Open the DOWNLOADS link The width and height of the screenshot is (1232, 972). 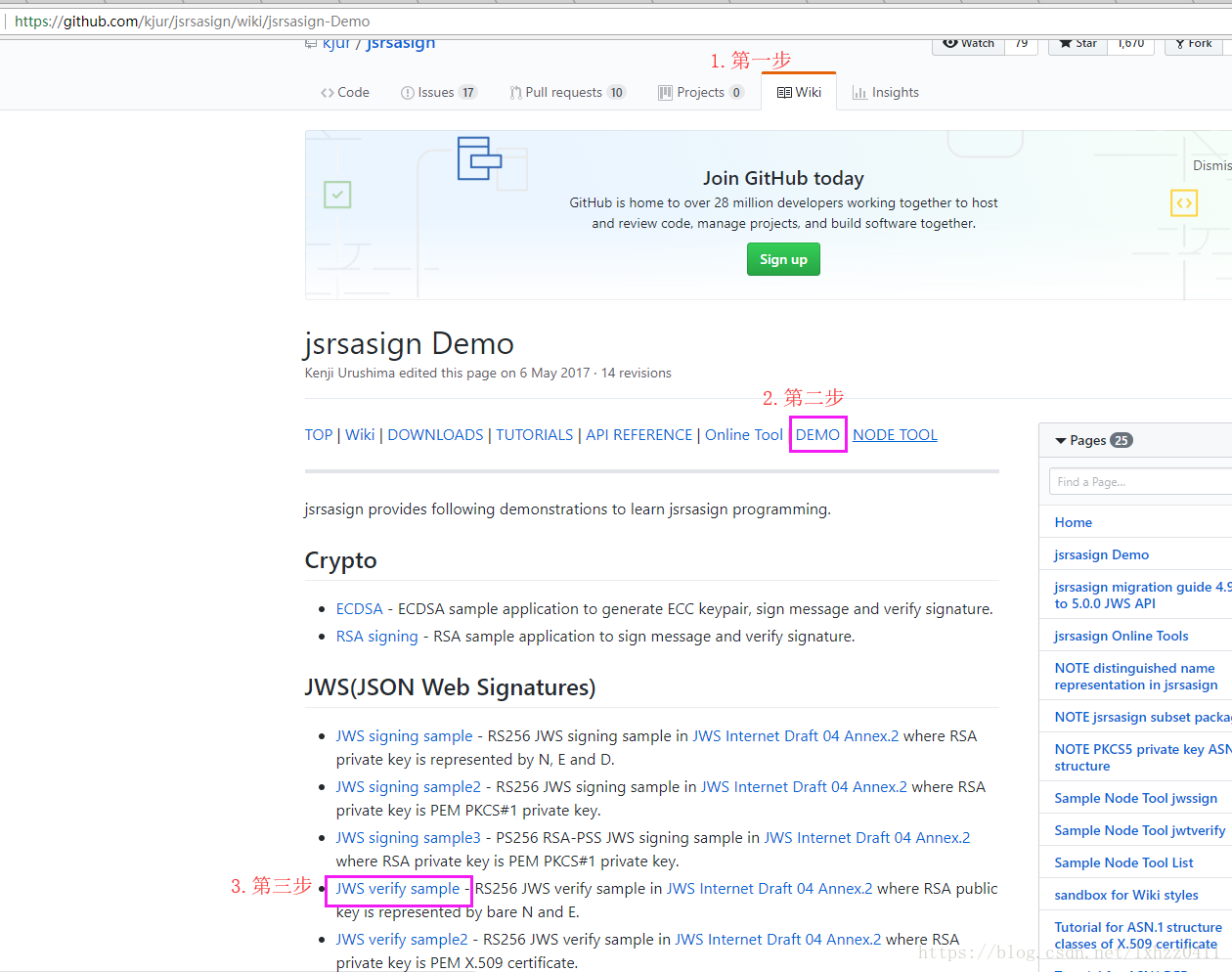coord(435,434)
